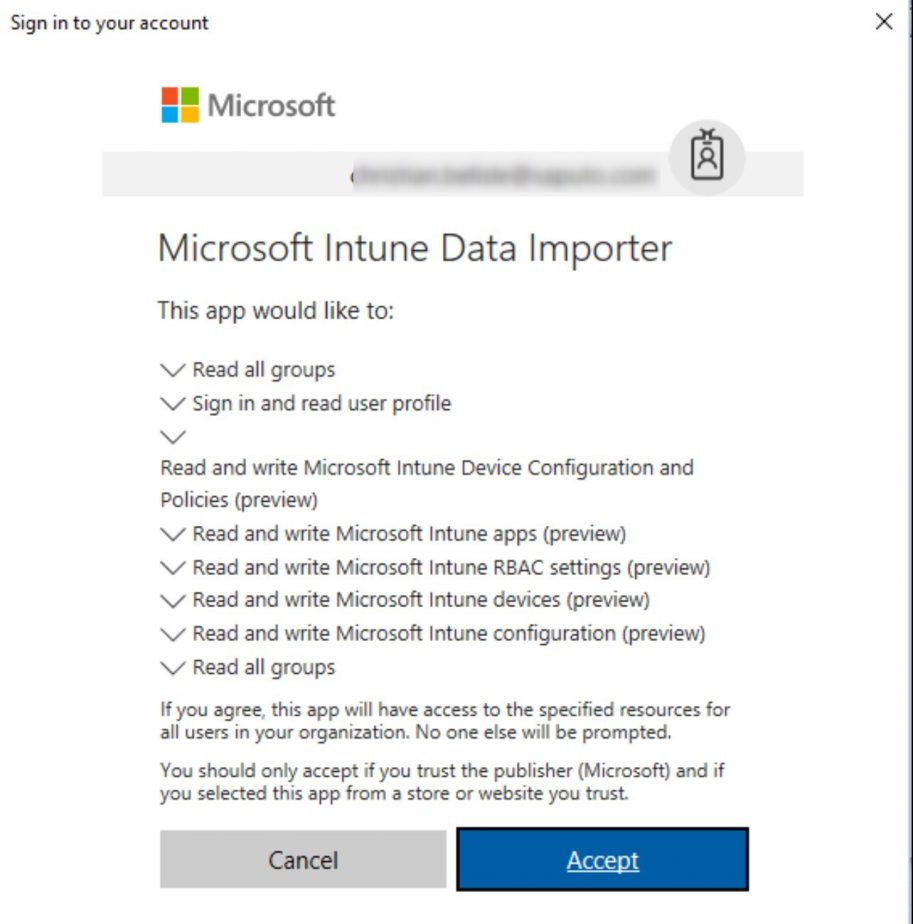This screenshot has width=913, height=924.
Task: Click the Sign in to your account title
Action: point(108,22)
